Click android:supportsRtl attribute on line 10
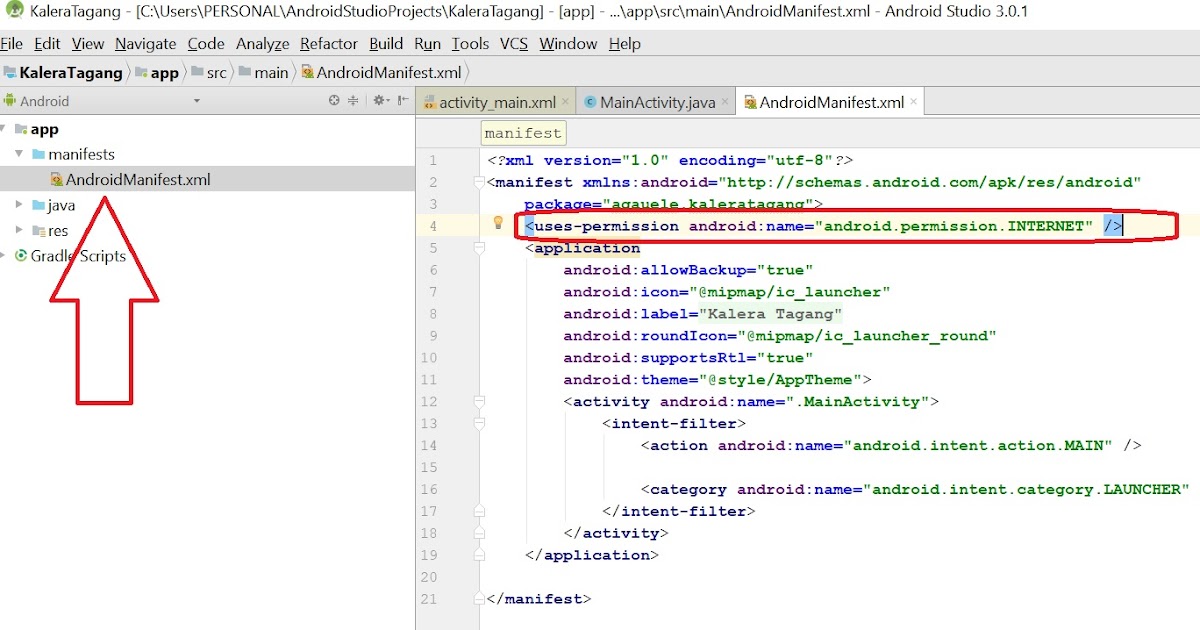Image resolution: width=1200 pixels, height=630 pixels. coord(655,358)
